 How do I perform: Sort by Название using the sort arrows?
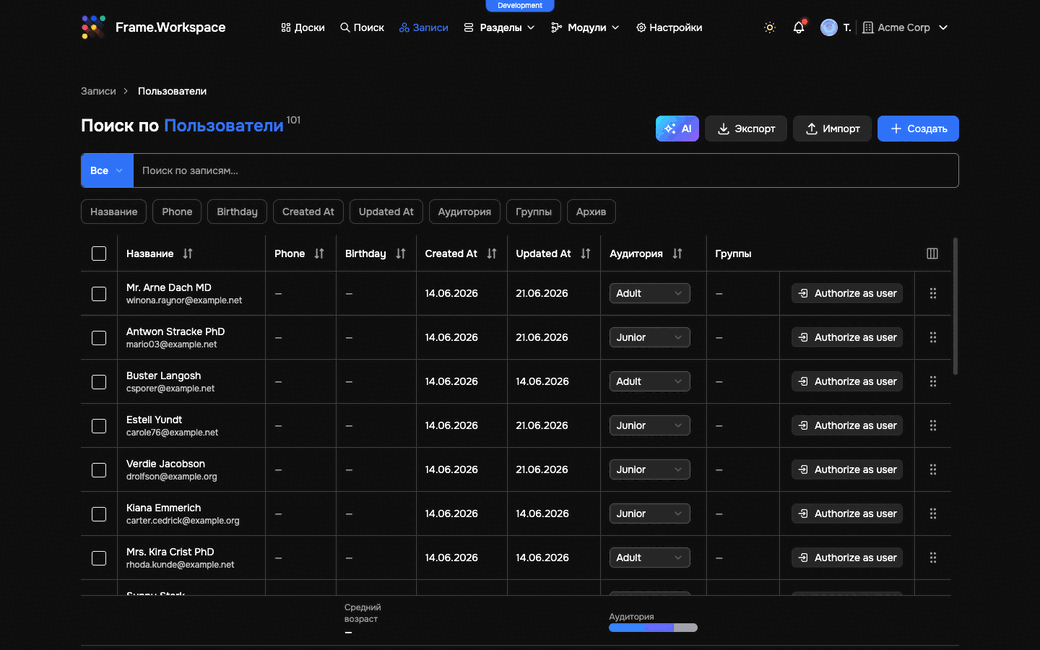pyautogui.click(x=188, y=253)
